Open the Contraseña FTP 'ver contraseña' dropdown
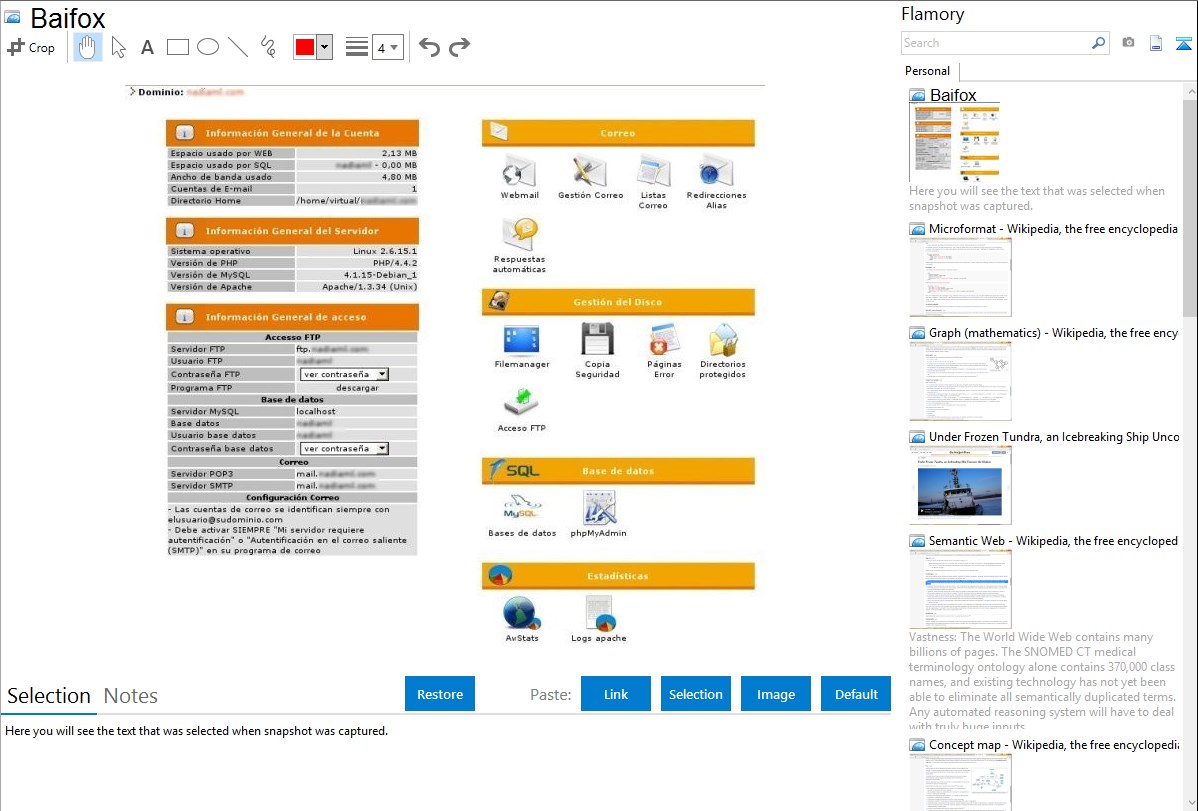 tap(345, 375)
